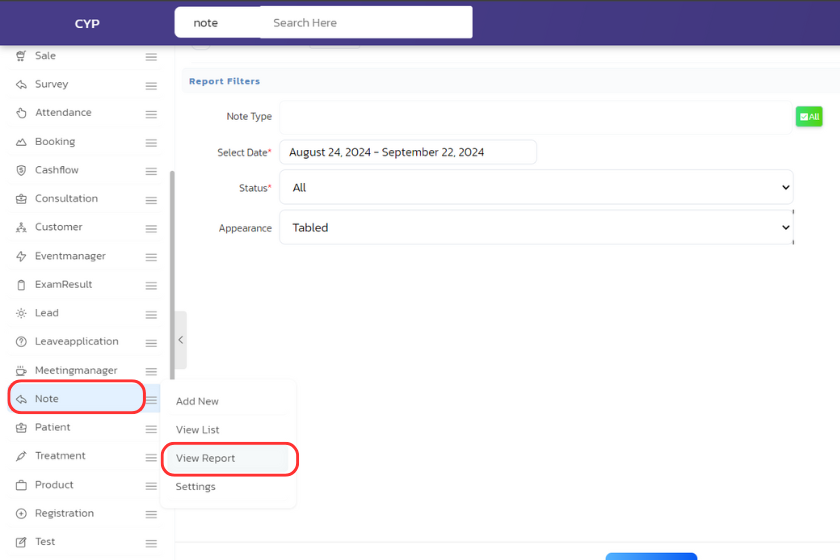Click the Booking sidebar icon

pyautogui.click(x=21, y=141)
